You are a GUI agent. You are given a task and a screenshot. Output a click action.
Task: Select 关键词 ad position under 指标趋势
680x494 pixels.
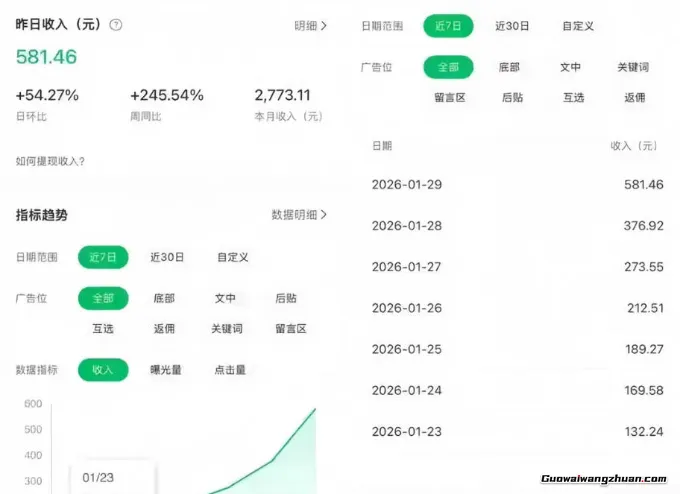click(x=227, y=329)
